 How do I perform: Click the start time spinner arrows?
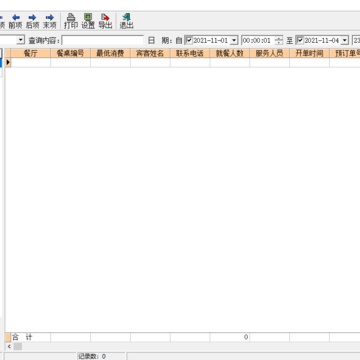click(278, 41)
